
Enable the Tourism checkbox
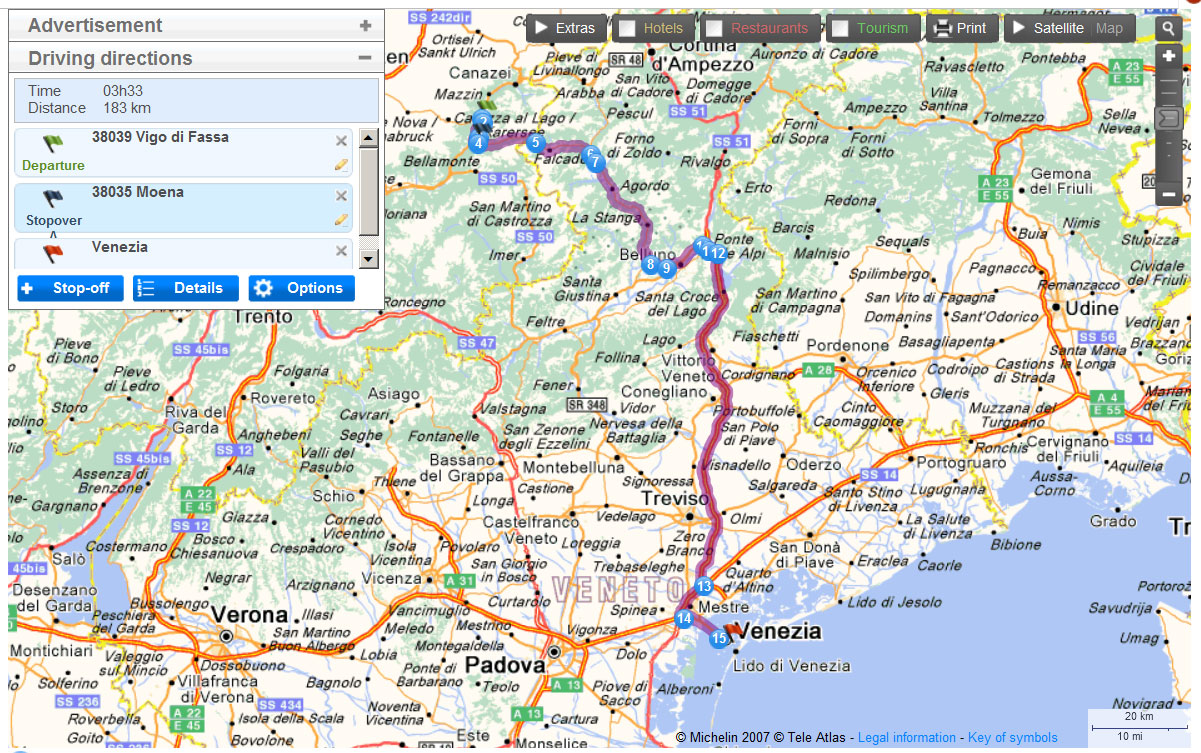click(x=840, y=28)
